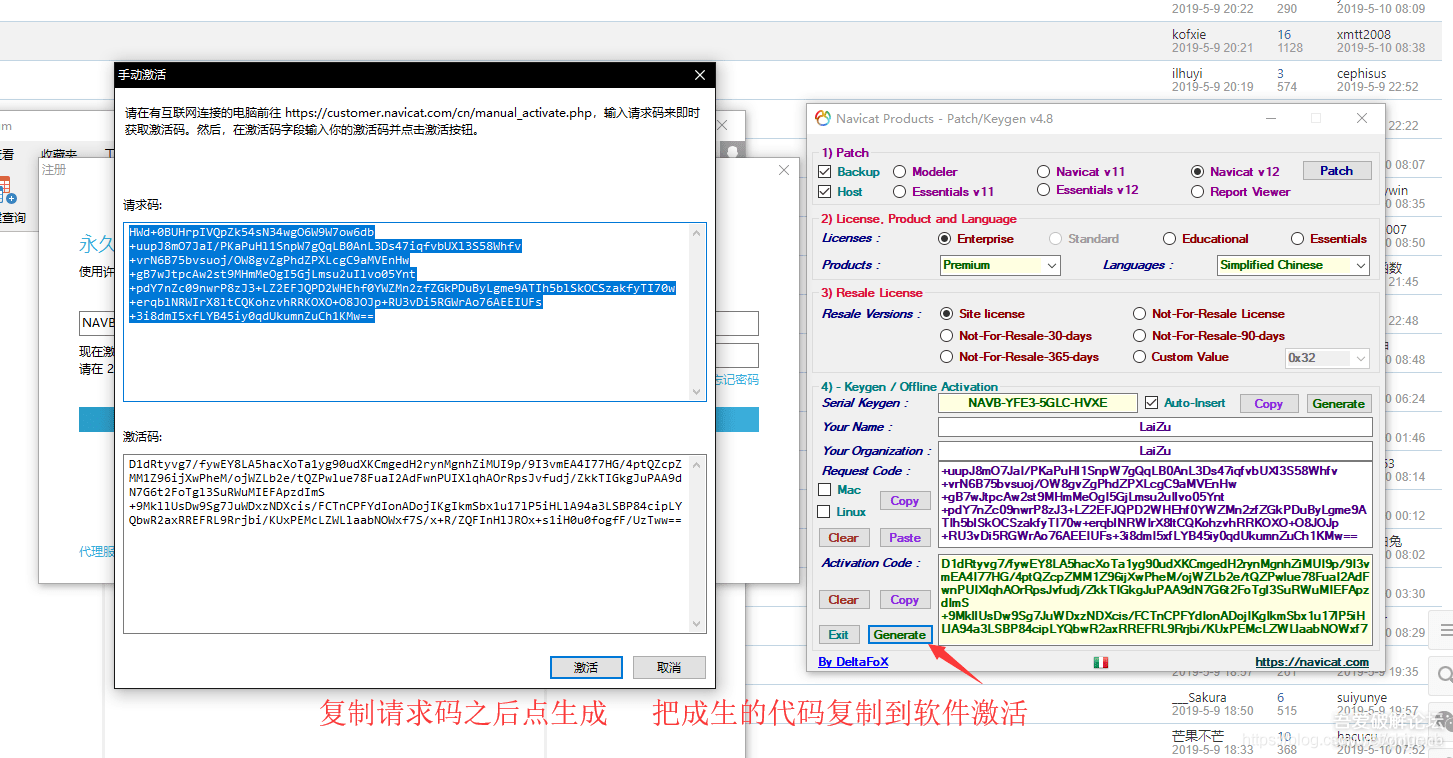Select the Navicat v11 radio option
The image size is (1453, 758).
pyautogui.click(x=1044, y=172)
